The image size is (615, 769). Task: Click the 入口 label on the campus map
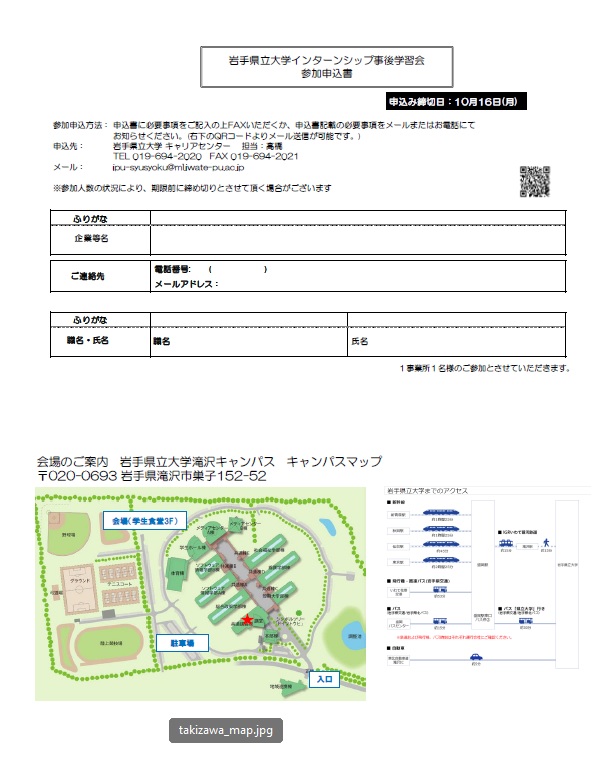click(324, 679)
